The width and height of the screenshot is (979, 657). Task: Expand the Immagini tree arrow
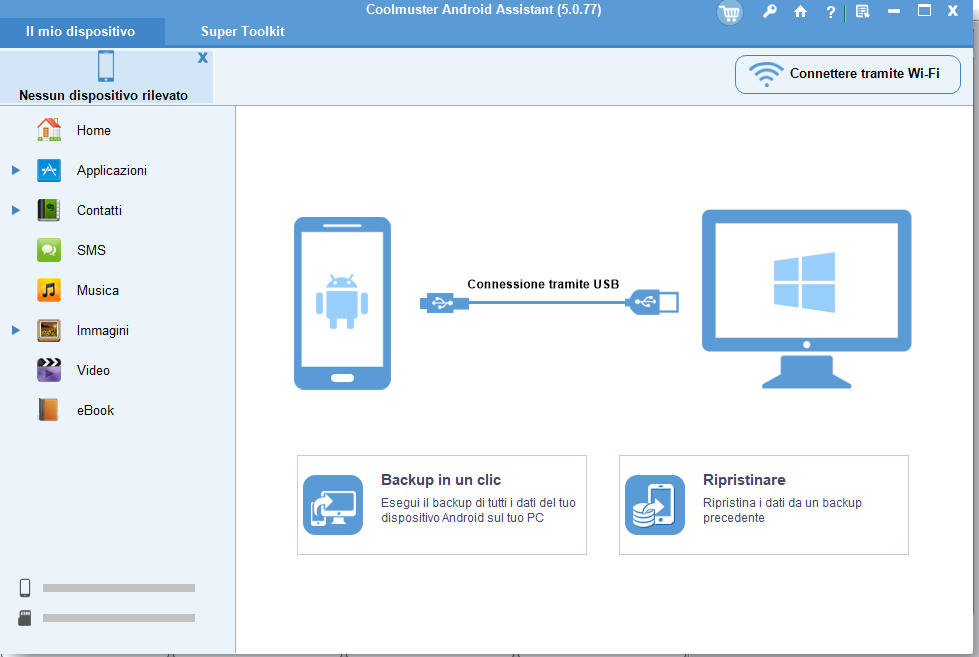click(x=16, y=330)
